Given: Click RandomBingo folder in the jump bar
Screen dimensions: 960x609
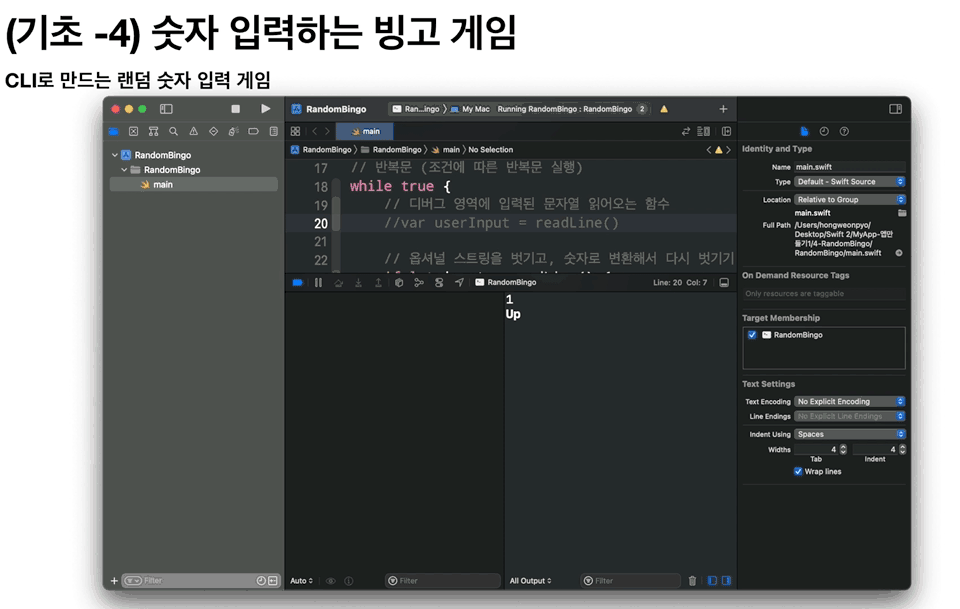Looking at the screenshot, I should pyautogui.click(x=391, y=149).
